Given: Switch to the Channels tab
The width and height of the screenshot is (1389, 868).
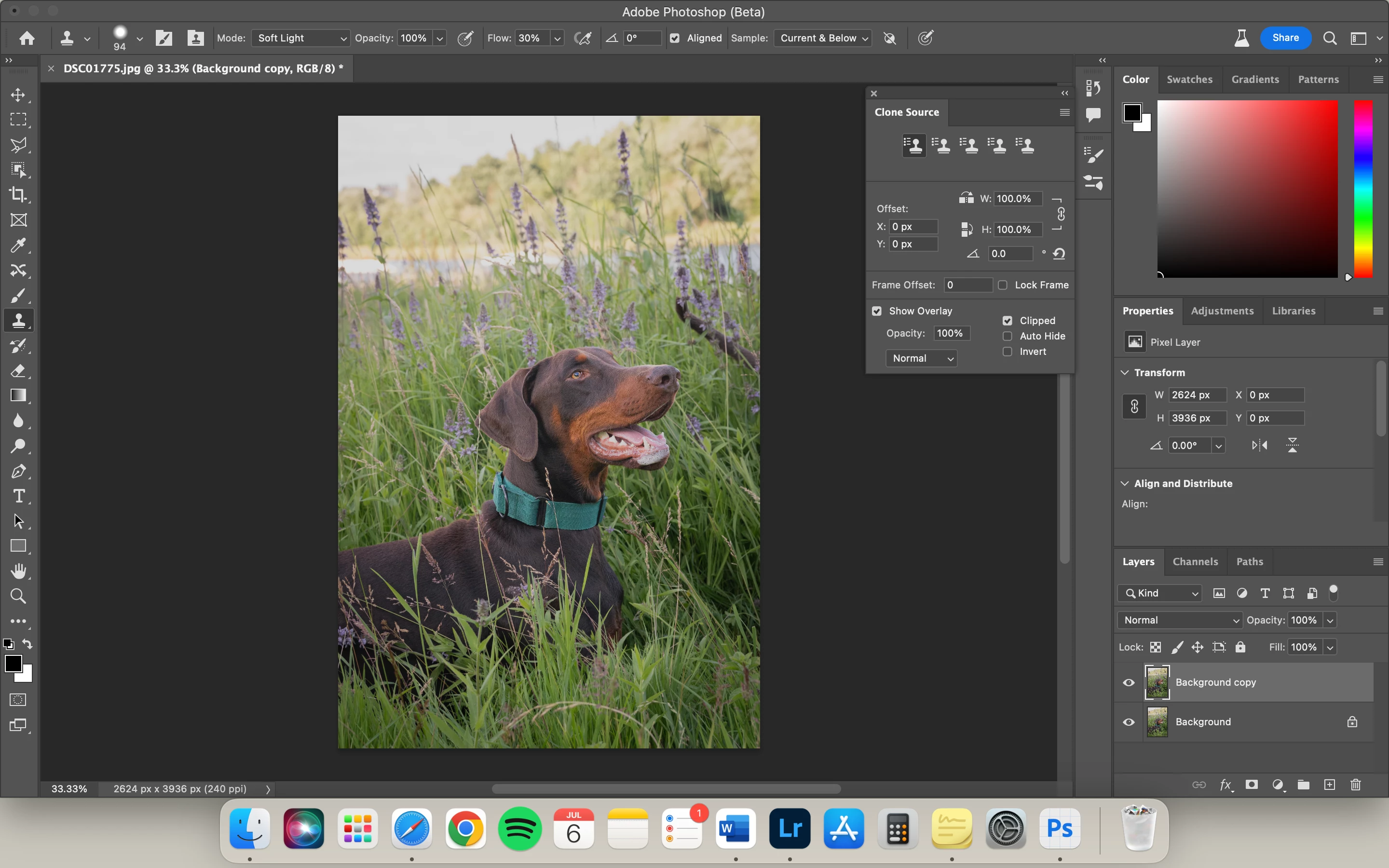Looking at the screenshot, I should [1195, 561].
